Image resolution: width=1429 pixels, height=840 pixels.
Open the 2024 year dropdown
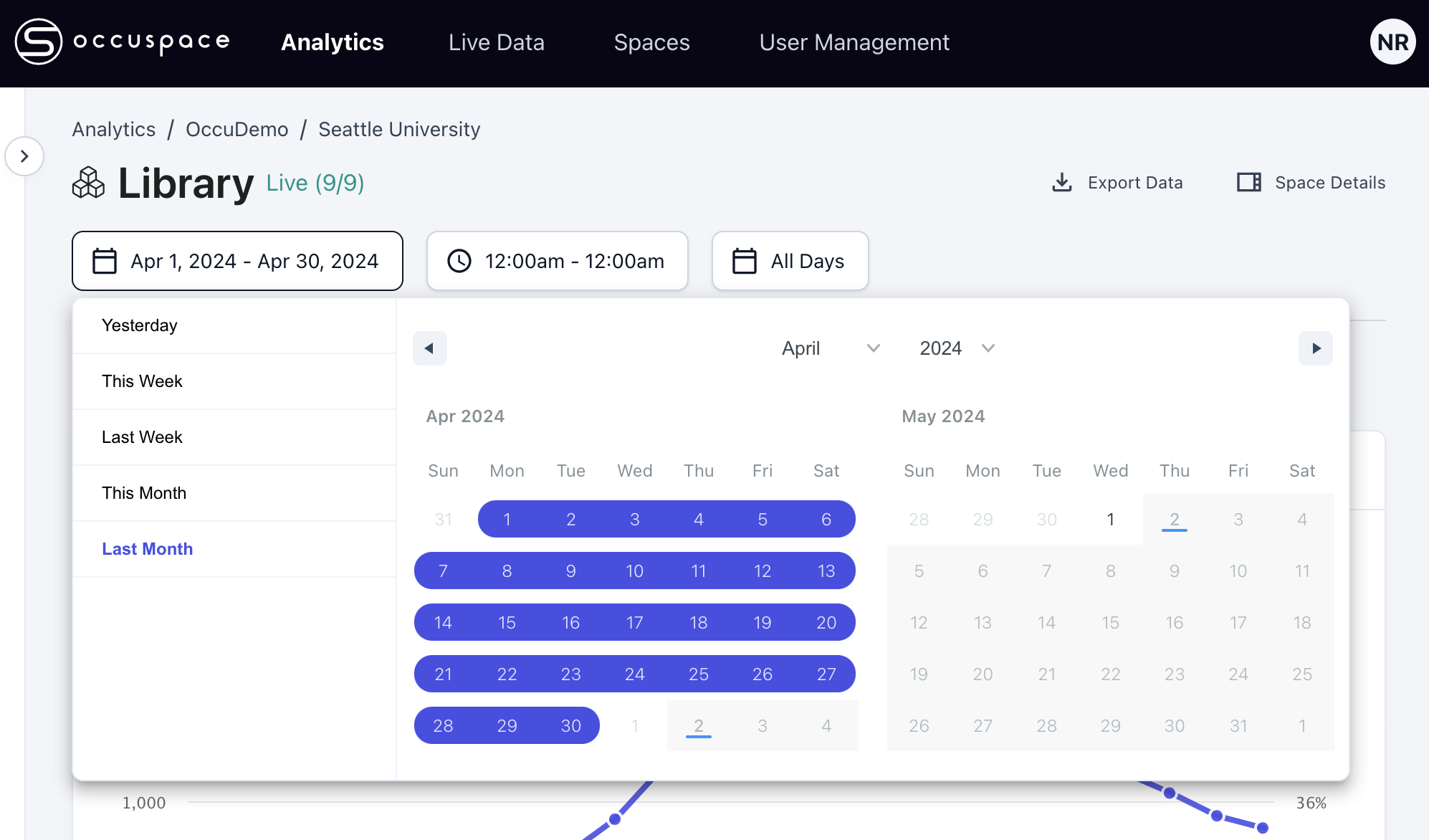point(957,348)
